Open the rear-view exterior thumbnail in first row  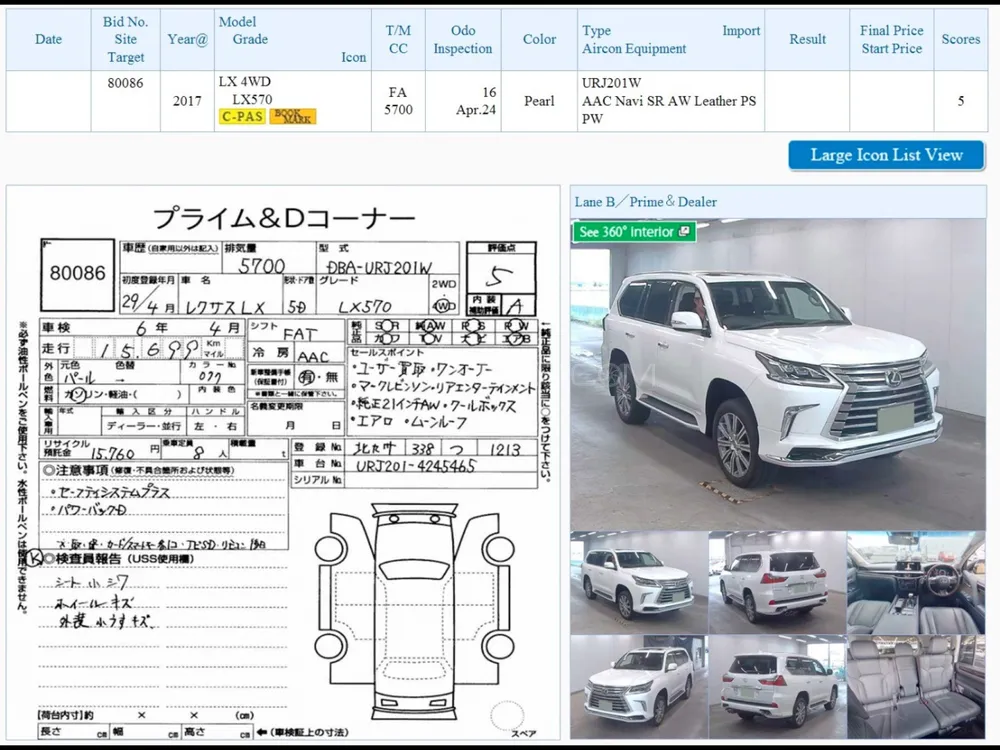tap(777, 583)
